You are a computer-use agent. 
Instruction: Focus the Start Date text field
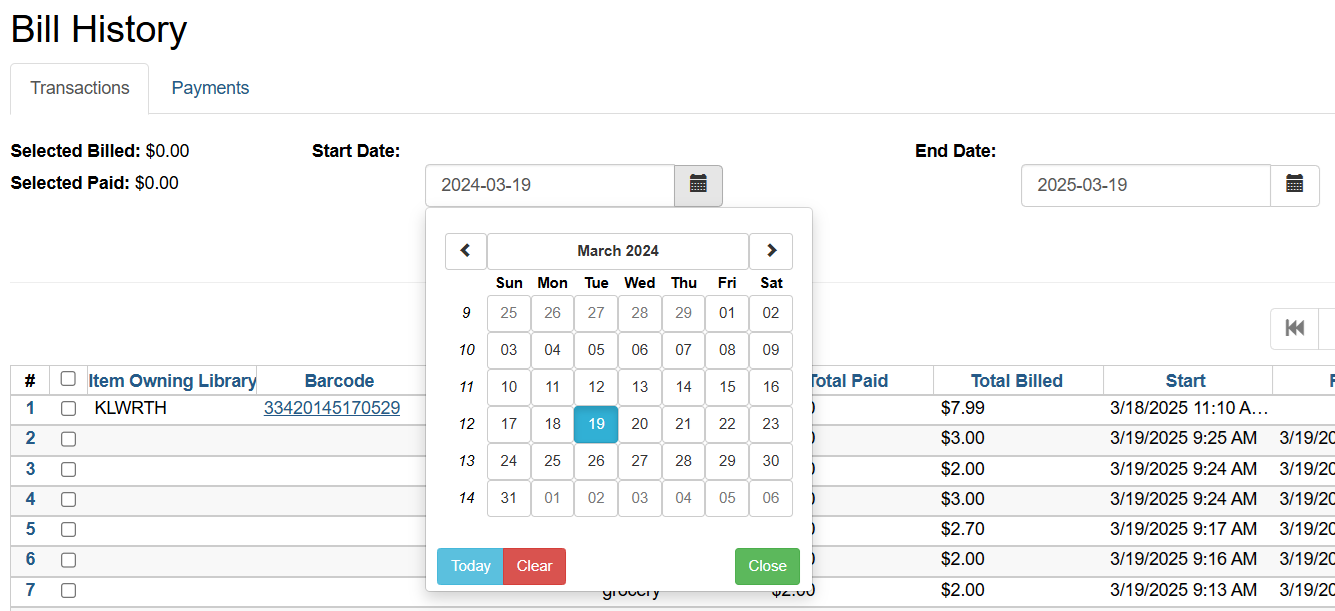coord(549,185)
